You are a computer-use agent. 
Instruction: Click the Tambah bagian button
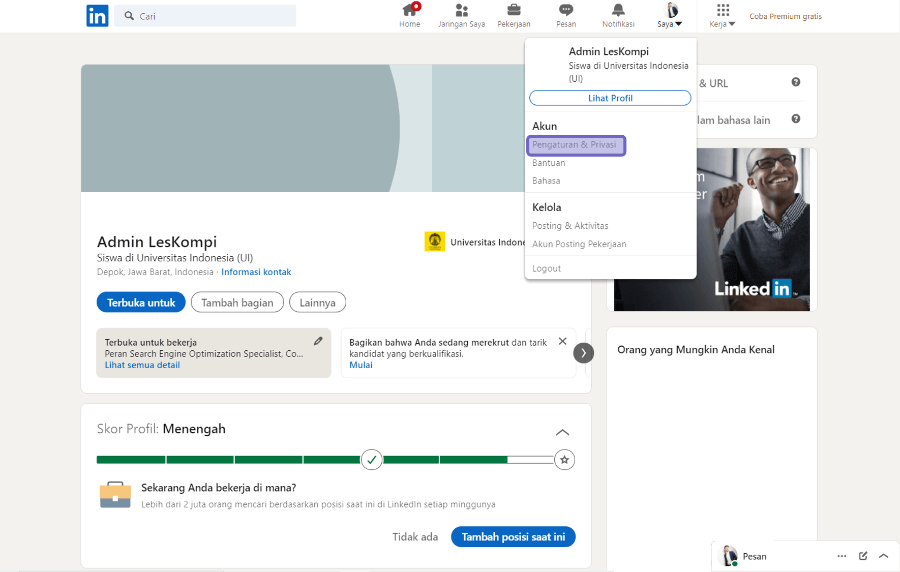pos(237,302)
